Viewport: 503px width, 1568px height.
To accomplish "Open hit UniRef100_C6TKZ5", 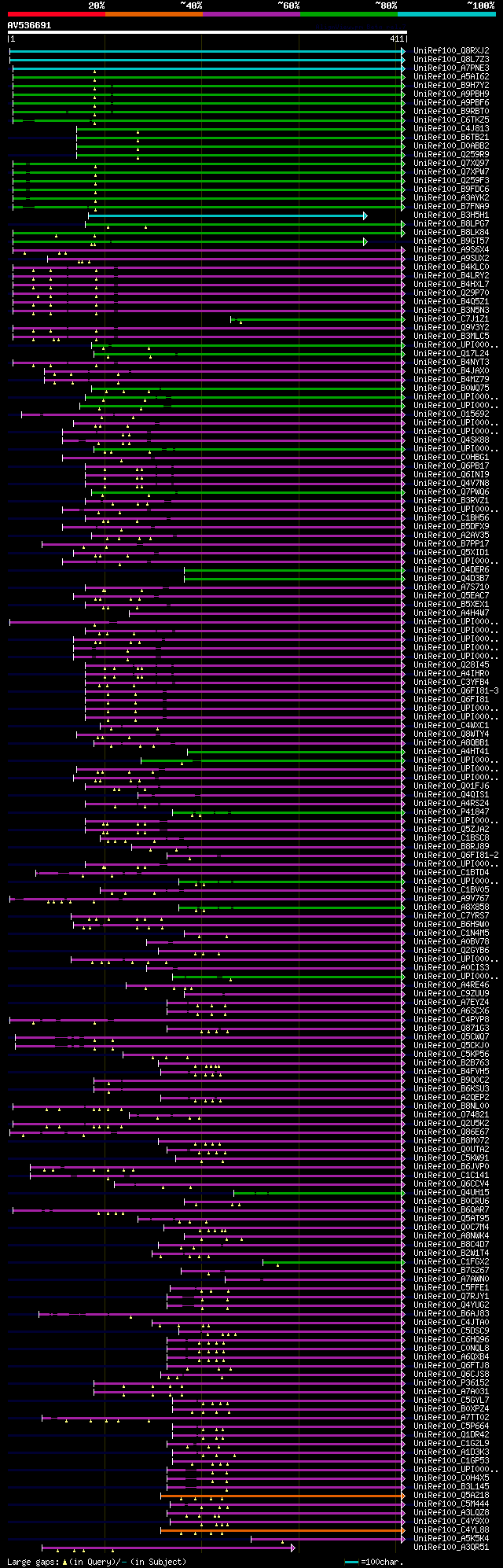I will (451, 120).
